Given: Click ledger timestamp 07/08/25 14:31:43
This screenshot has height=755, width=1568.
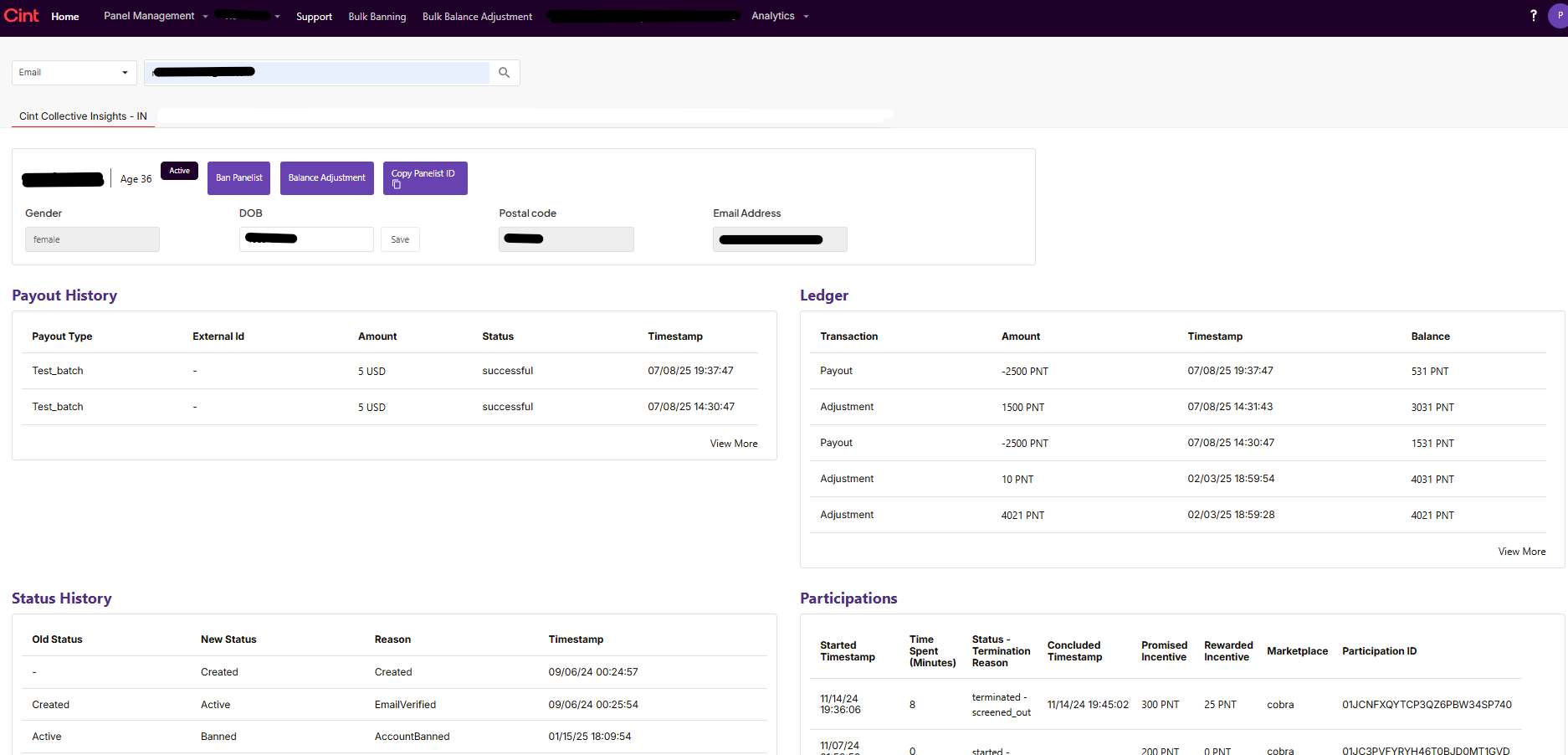Looking at the screenshot, I should [x=1230, y=407].
